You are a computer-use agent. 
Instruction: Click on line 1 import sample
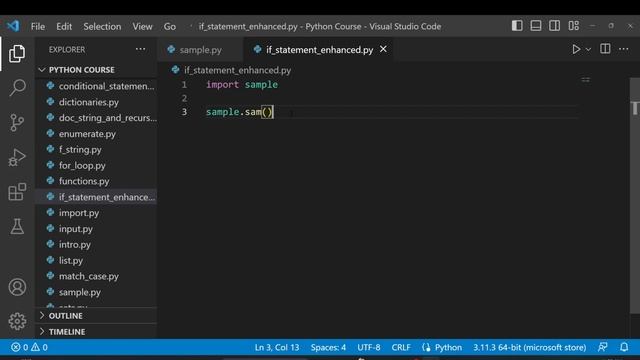[x=242, y=84]
